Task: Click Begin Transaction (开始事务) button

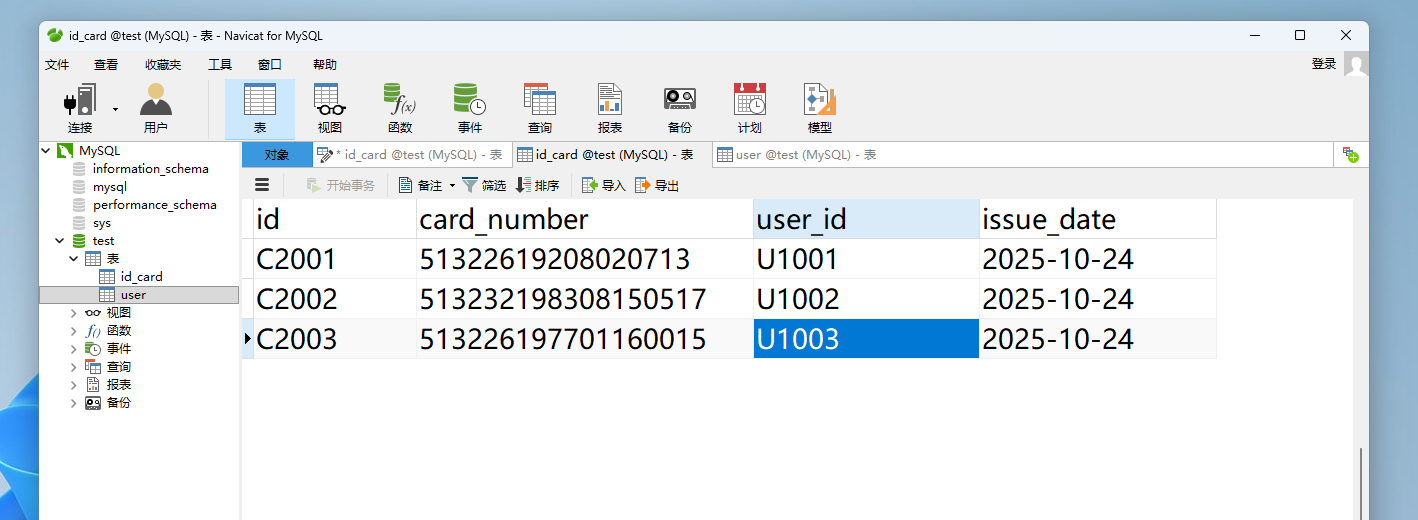Action: (x=340, y=185)
